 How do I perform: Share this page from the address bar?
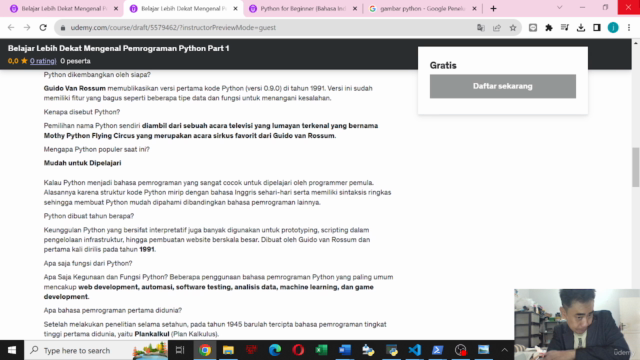pyautogui.click(x=497, y=28)
